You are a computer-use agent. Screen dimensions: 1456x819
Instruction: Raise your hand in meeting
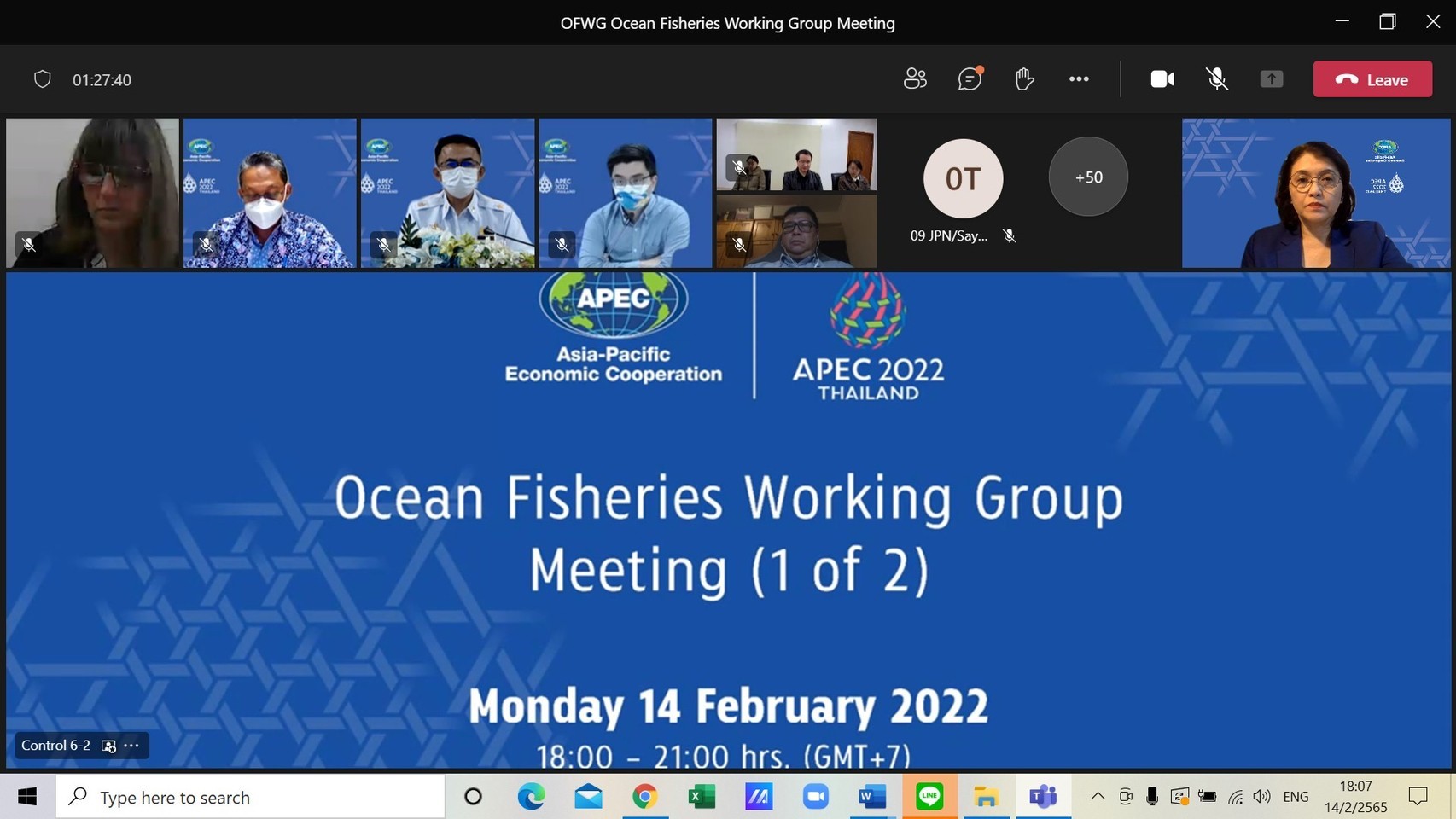[x=1024, y=79]
